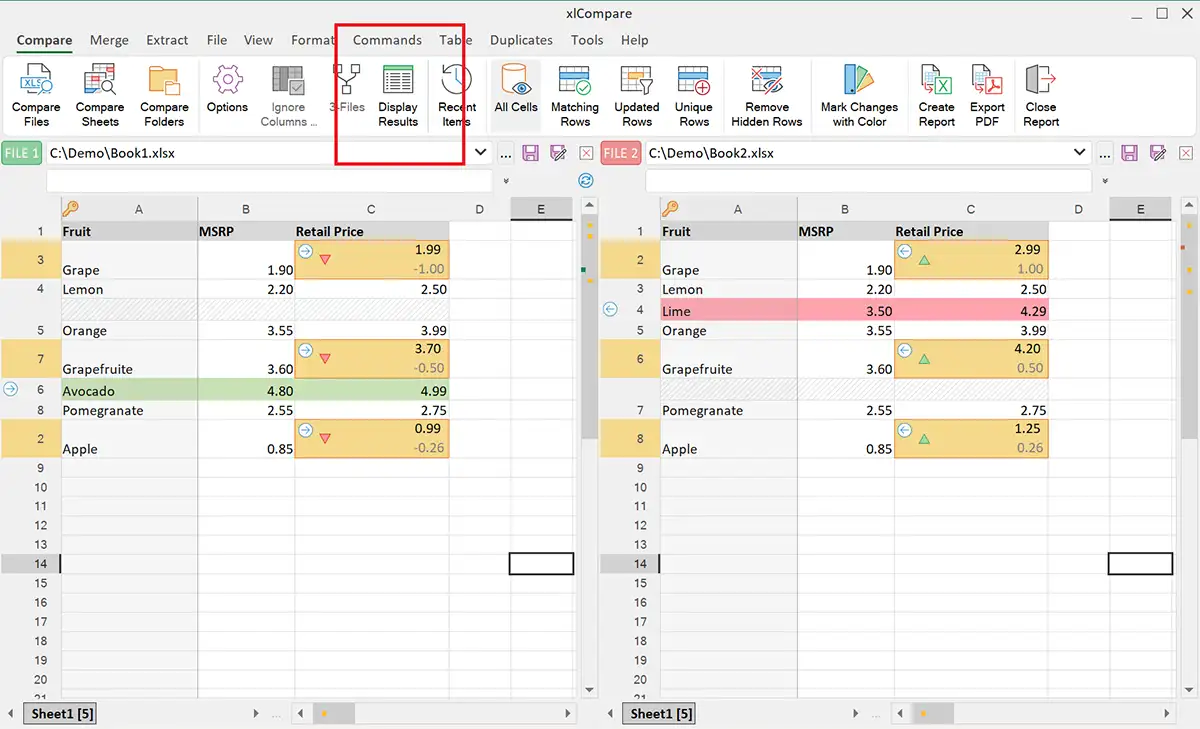
Task: Start a 3-Files comparison
Action: (x=347, y=95)
